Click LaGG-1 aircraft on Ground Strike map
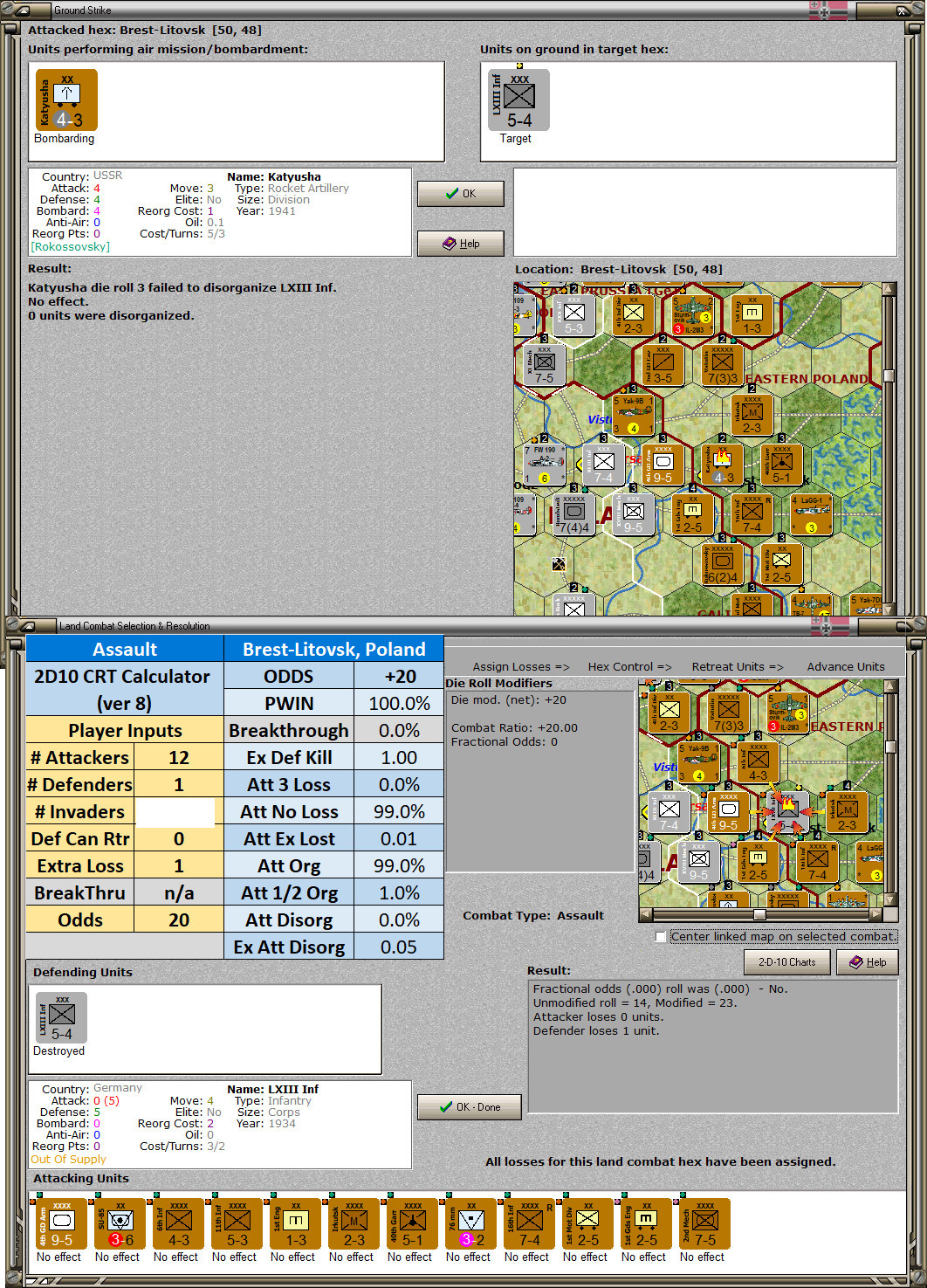Screen dimensions: 927x1288 pyautogui.click(x=811, y=513)
